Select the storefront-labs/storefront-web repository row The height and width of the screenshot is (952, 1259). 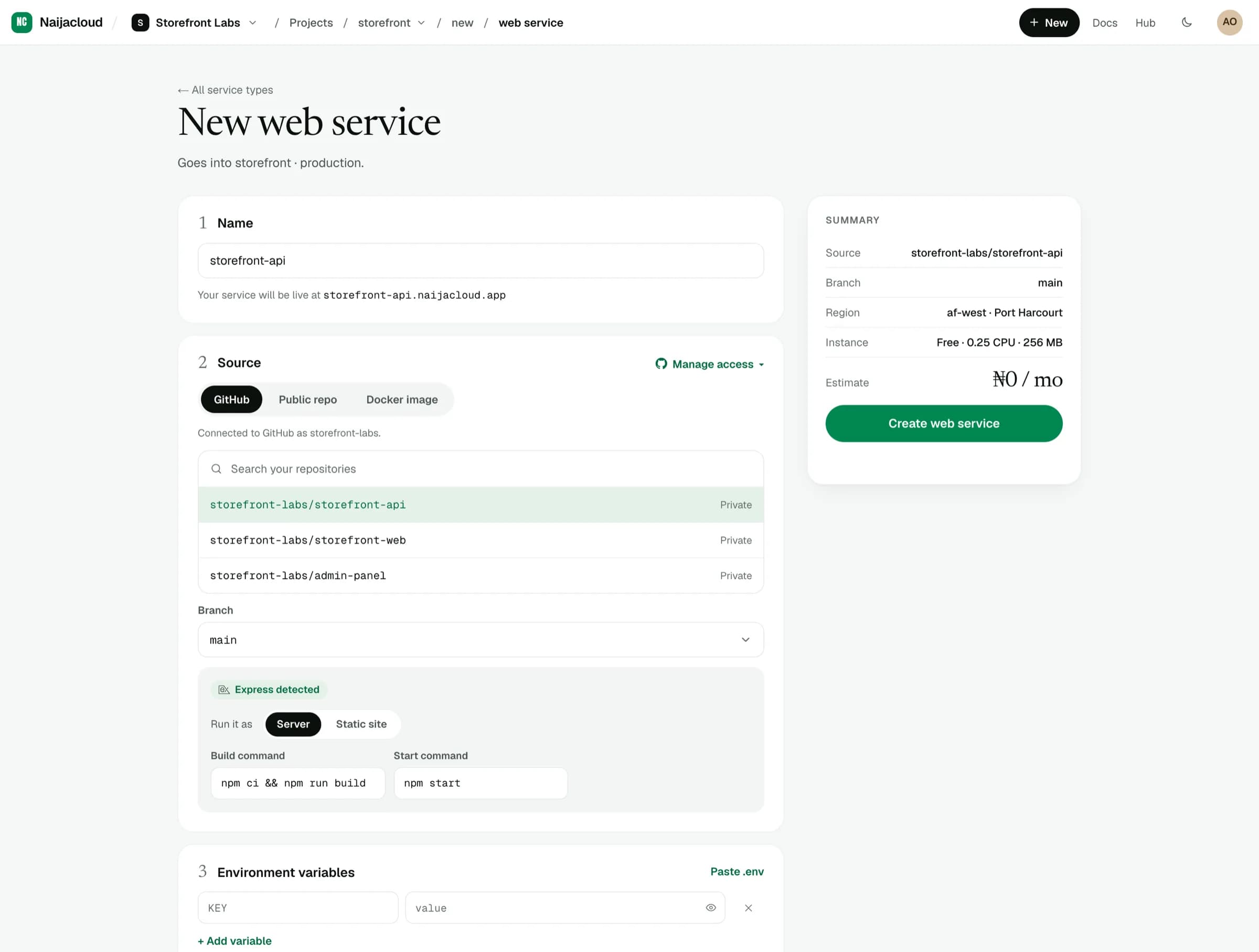tap(481, 540)
